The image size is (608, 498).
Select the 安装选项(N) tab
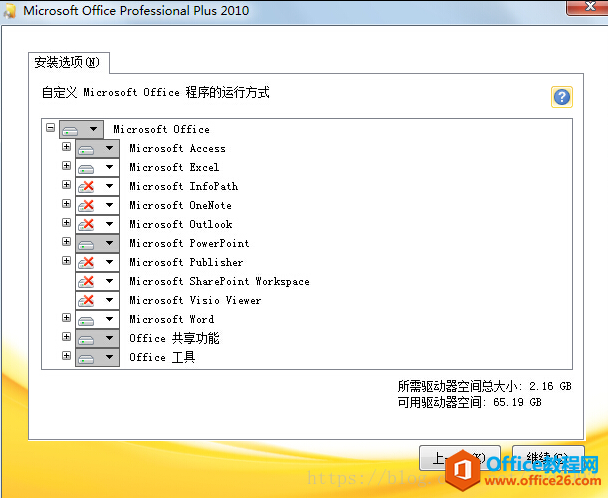67,62
